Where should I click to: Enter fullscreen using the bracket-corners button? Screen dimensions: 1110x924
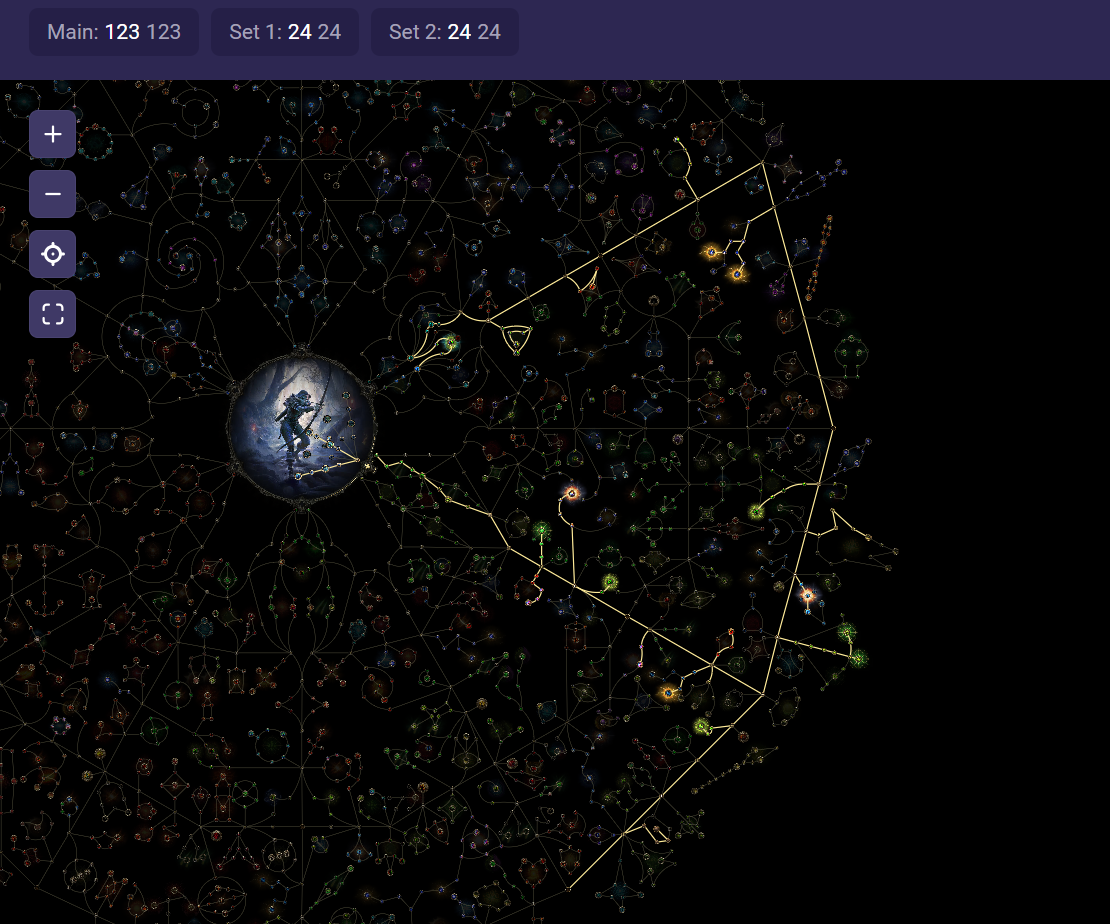pos(52,314)
